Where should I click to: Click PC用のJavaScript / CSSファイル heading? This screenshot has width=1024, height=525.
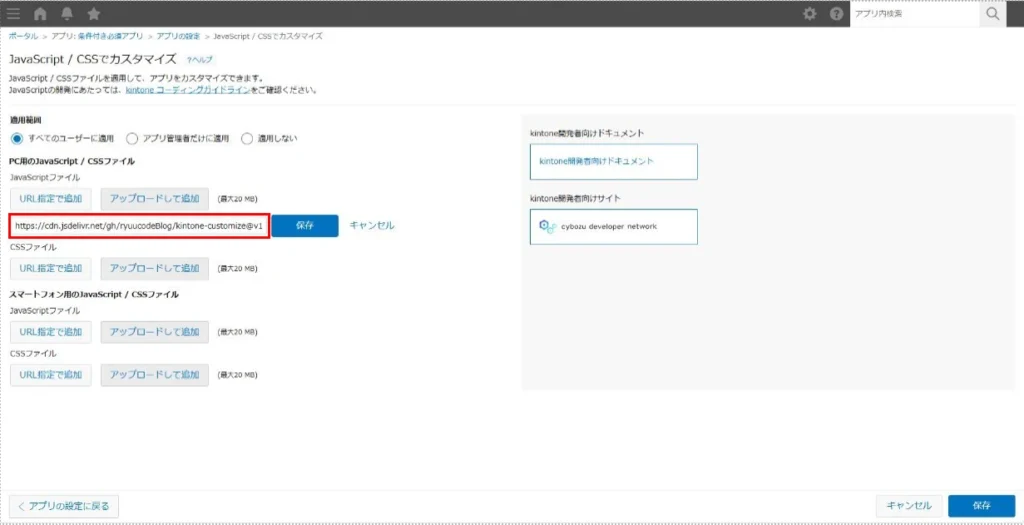click(x=72, y=161)
